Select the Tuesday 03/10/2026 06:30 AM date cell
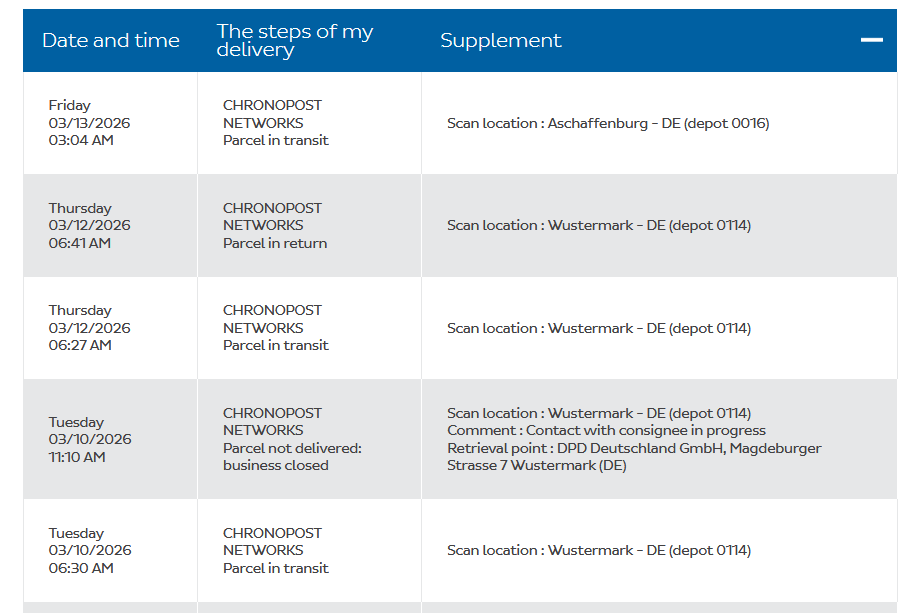Image resolution: width=907 pixels, height=613 pixels. 89,550
